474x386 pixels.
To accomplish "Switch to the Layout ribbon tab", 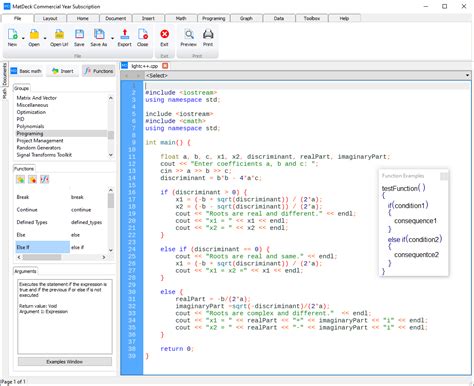I will [50, 18].
